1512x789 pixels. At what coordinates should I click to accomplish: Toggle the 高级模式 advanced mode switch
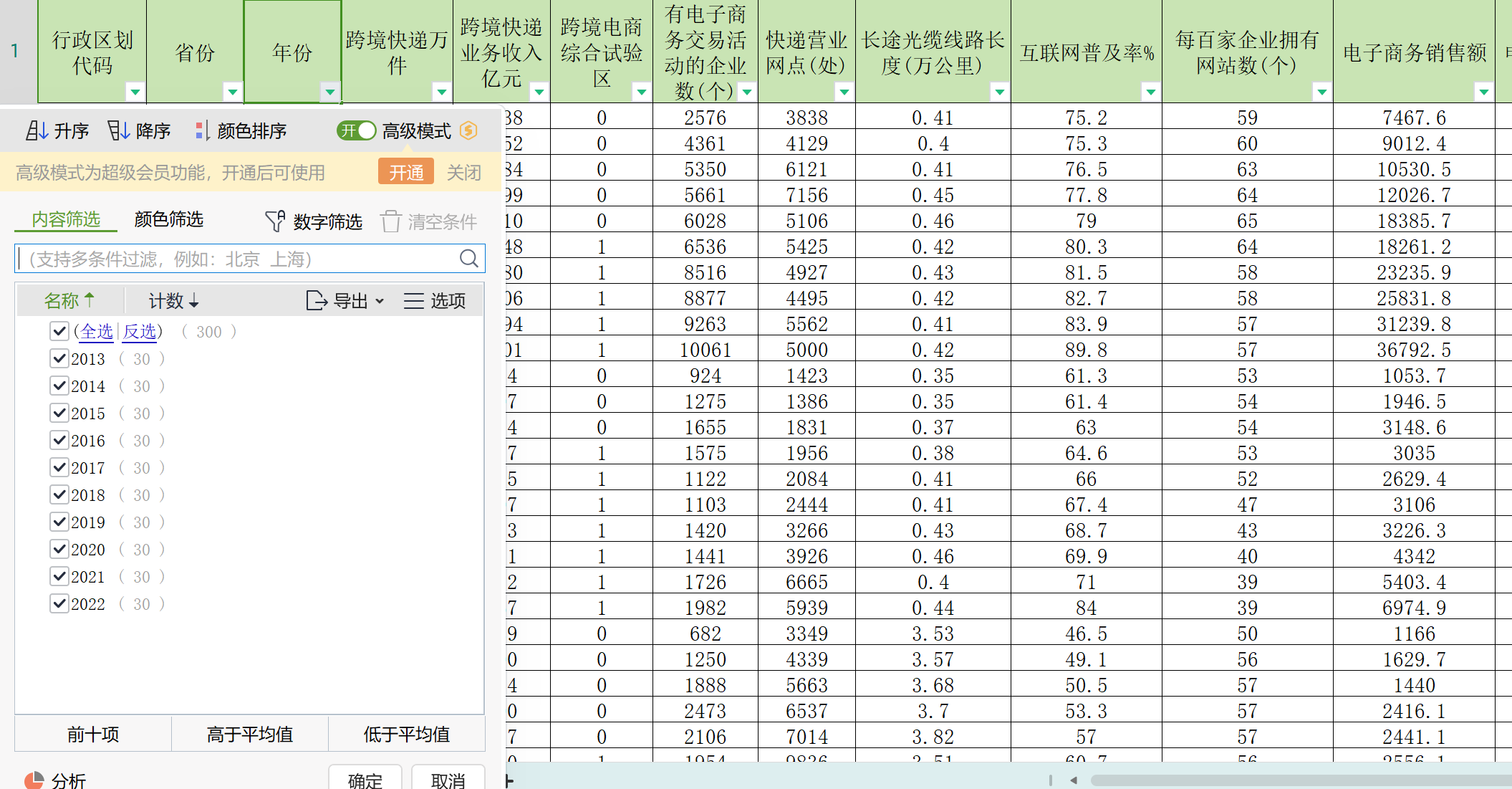pyautogui.click(x=356, y=130)
